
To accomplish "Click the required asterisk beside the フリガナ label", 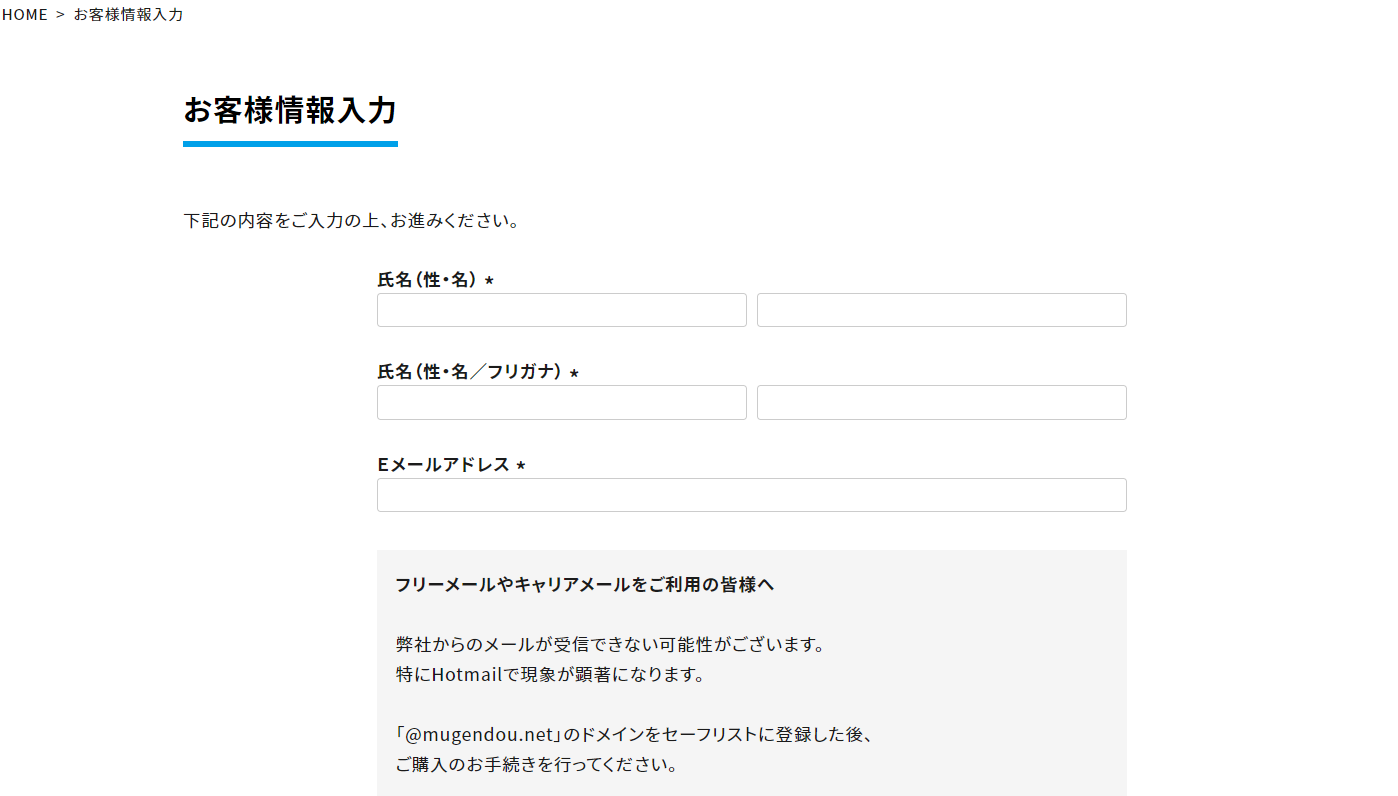I will coord(574,373).
